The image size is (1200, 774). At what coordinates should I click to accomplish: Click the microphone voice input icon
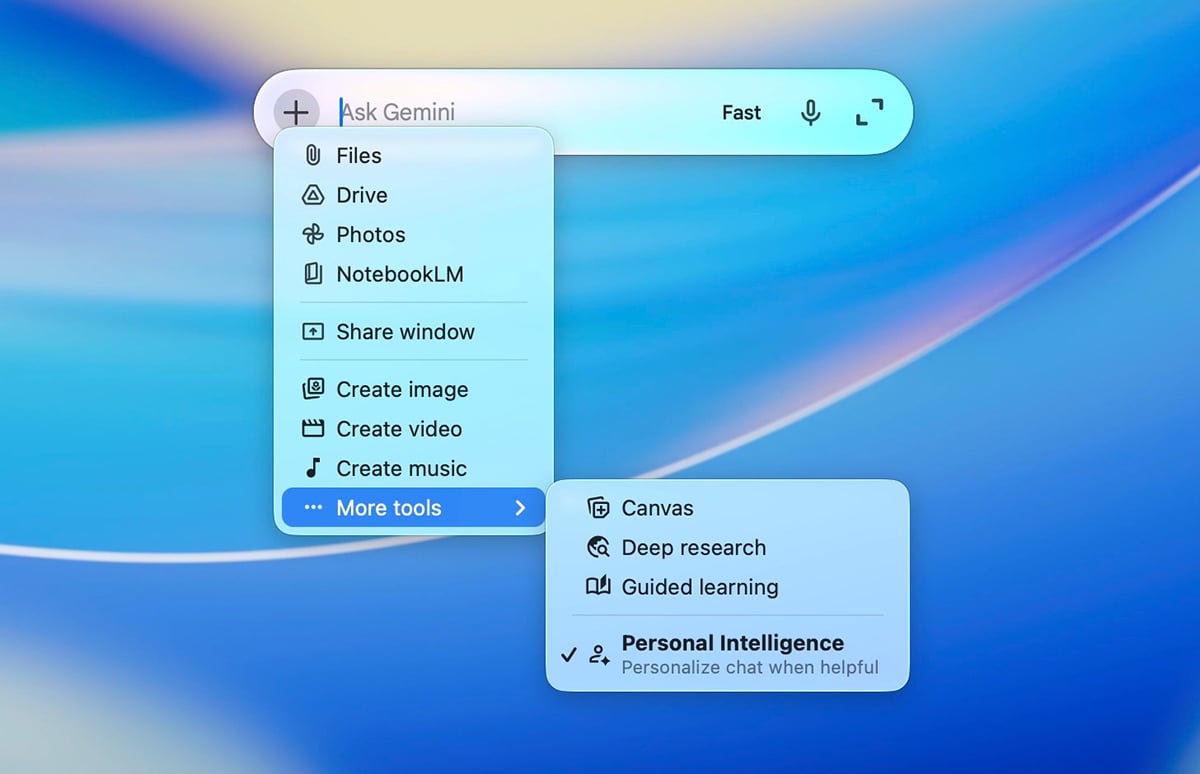tap(811, 113)
